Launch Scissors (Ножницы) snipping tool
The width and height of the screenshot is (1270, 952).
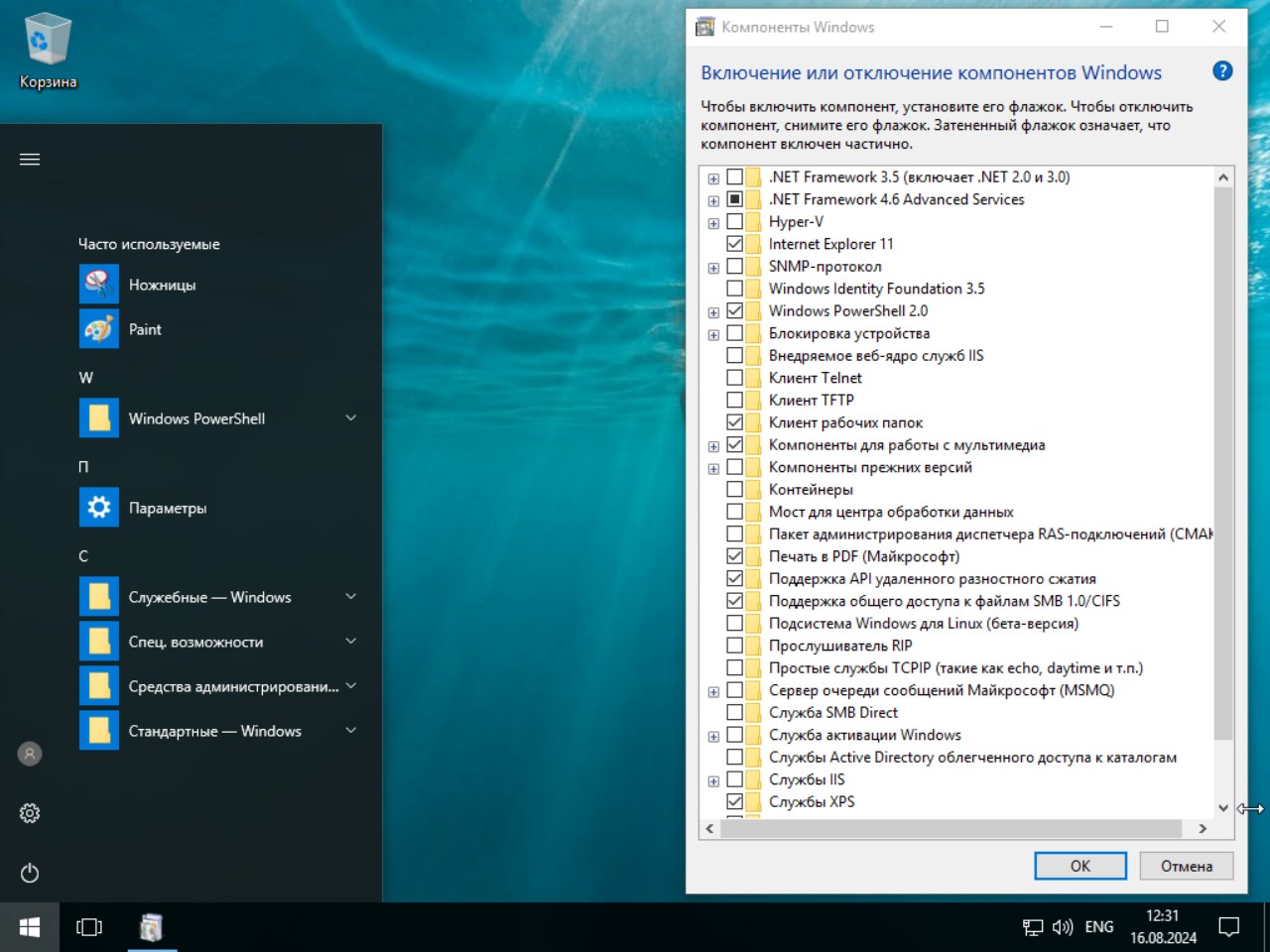[161, 285]
